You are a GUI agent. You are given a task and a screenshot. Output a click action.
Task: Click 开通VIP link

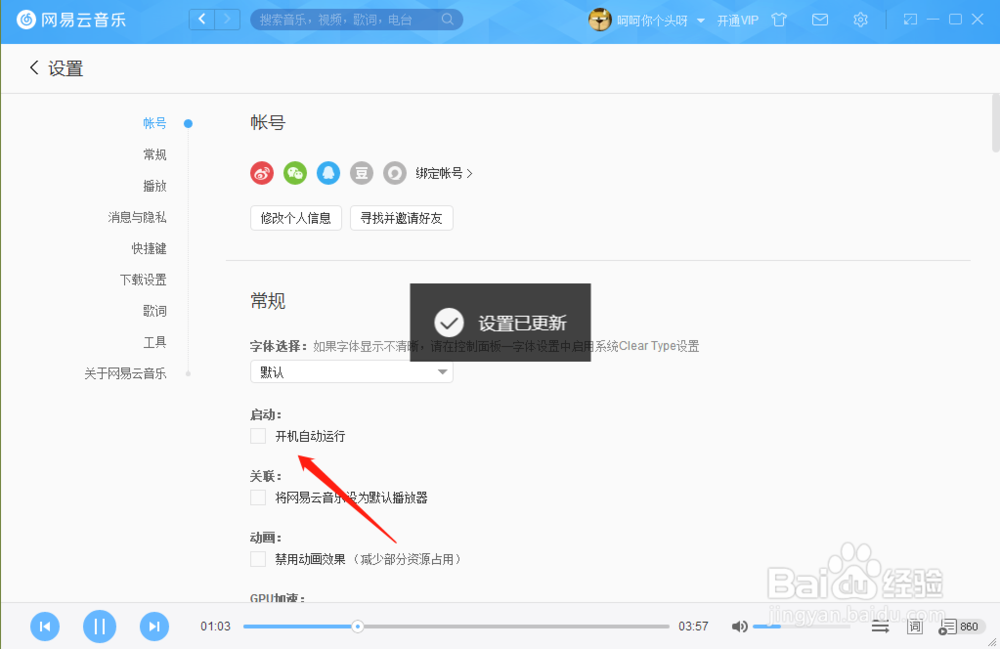pos(738,20)
